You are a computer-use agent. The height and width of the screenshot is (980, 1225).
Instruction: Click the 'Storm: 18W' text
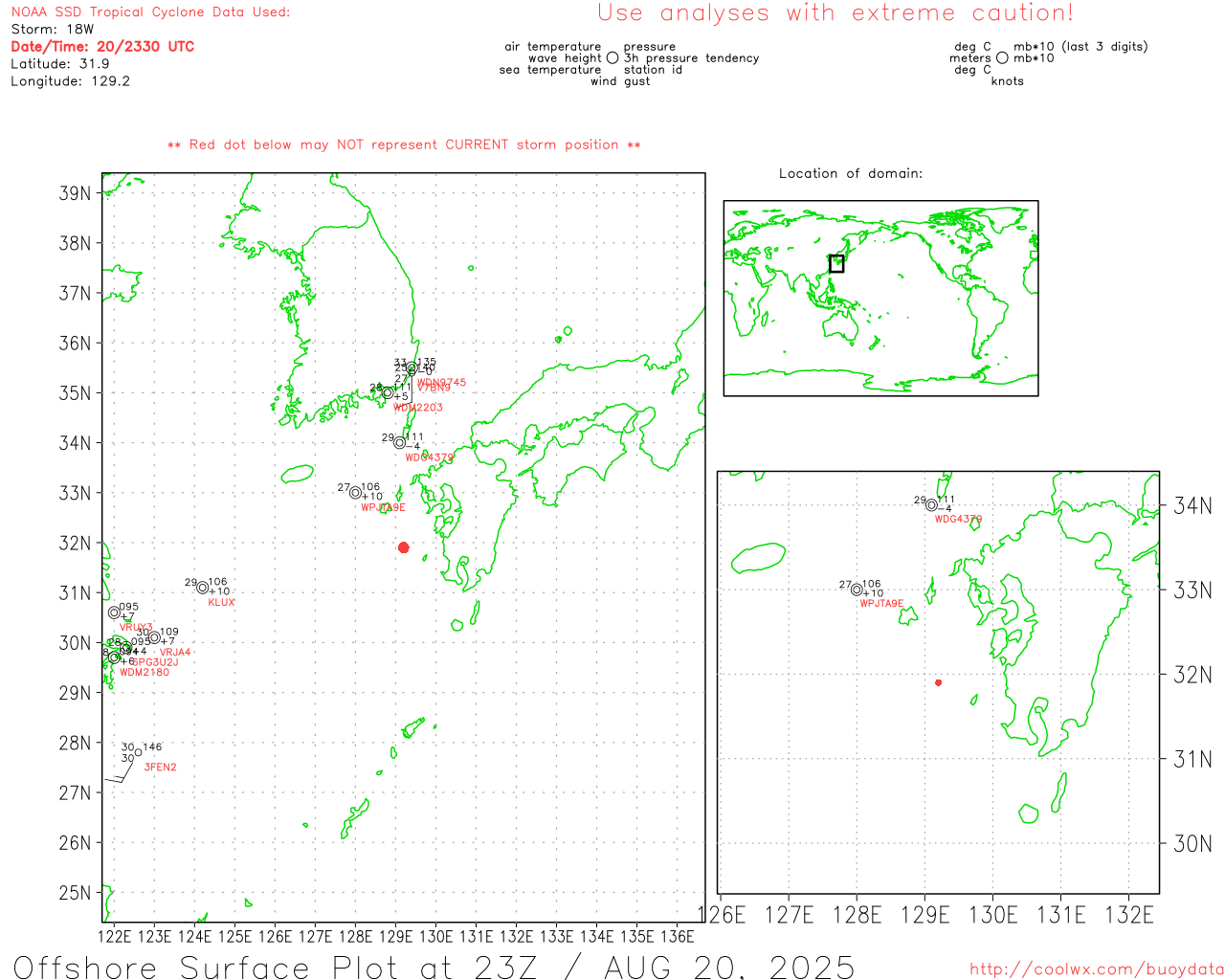(53, 30)
